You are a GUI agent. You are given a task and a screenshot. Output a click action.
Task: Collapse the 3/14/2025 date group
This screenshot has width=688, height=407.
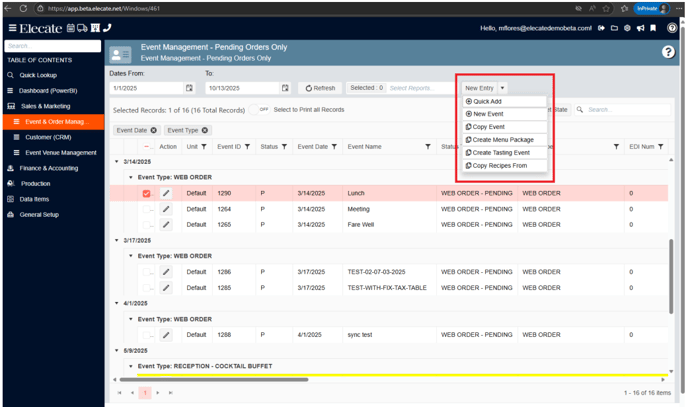point(117,161)
